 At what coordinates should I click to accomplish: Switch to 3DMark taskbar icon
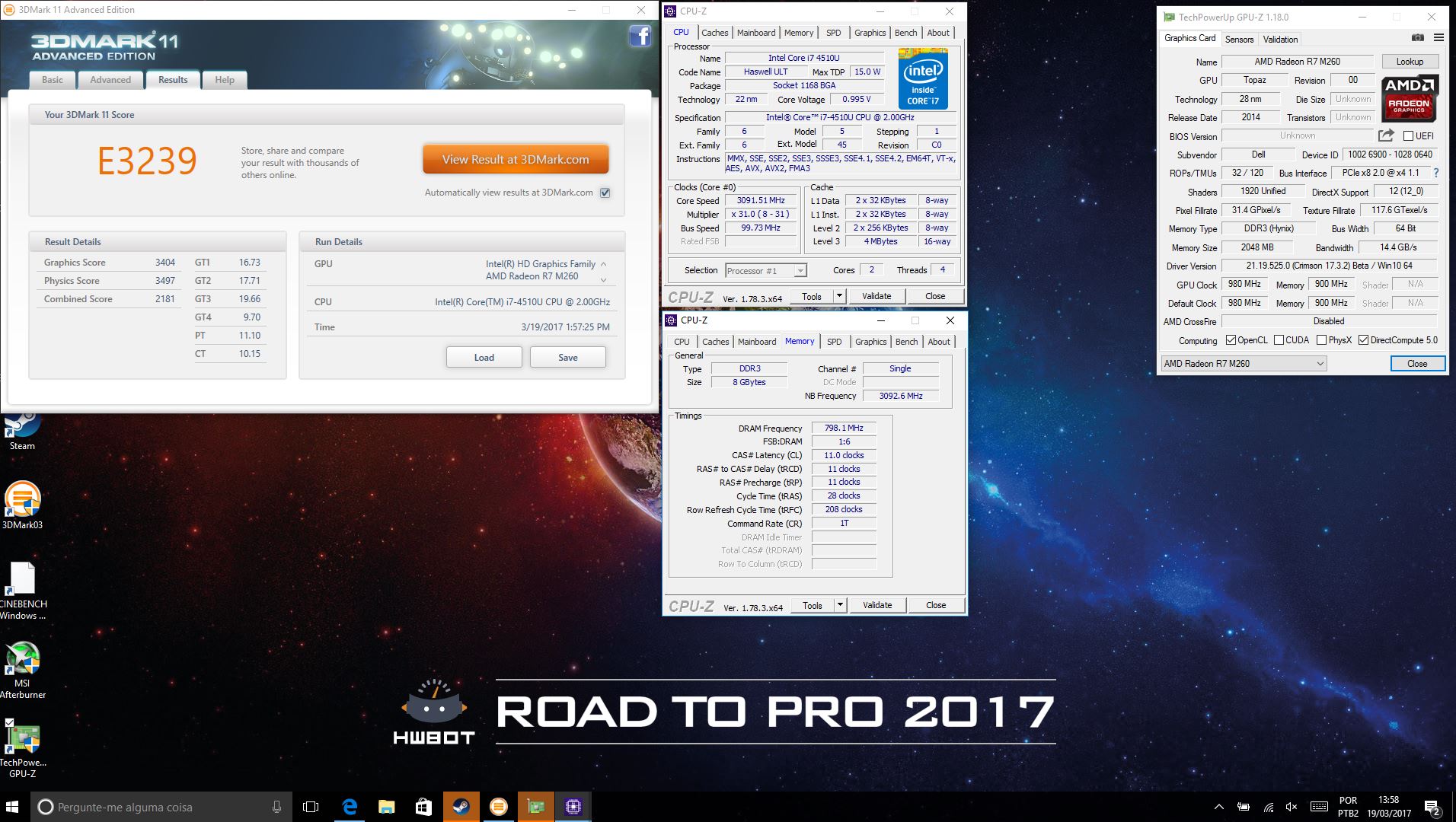click(x=498, y=807)
